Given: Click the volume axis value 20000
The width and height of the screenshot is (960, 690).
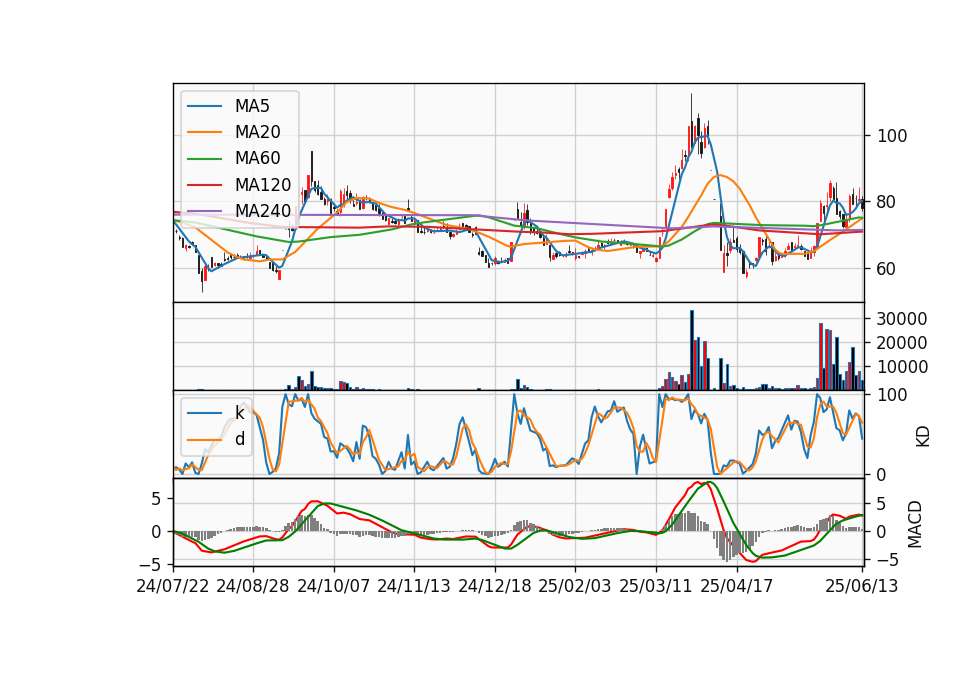Looking at the screenshot, I should click(902, 343).
